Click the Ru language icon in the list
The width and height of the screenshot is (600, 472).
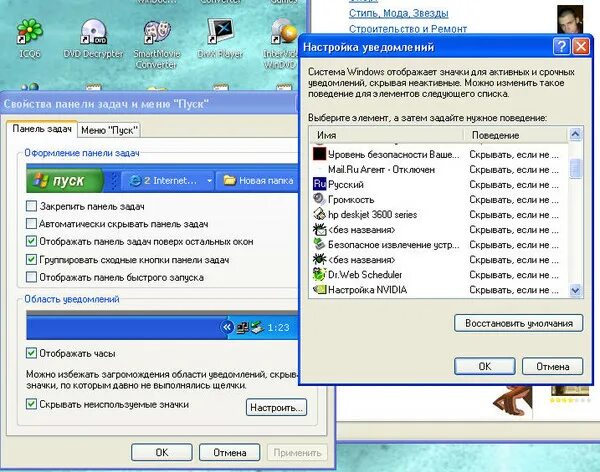(x=320, y=185)
